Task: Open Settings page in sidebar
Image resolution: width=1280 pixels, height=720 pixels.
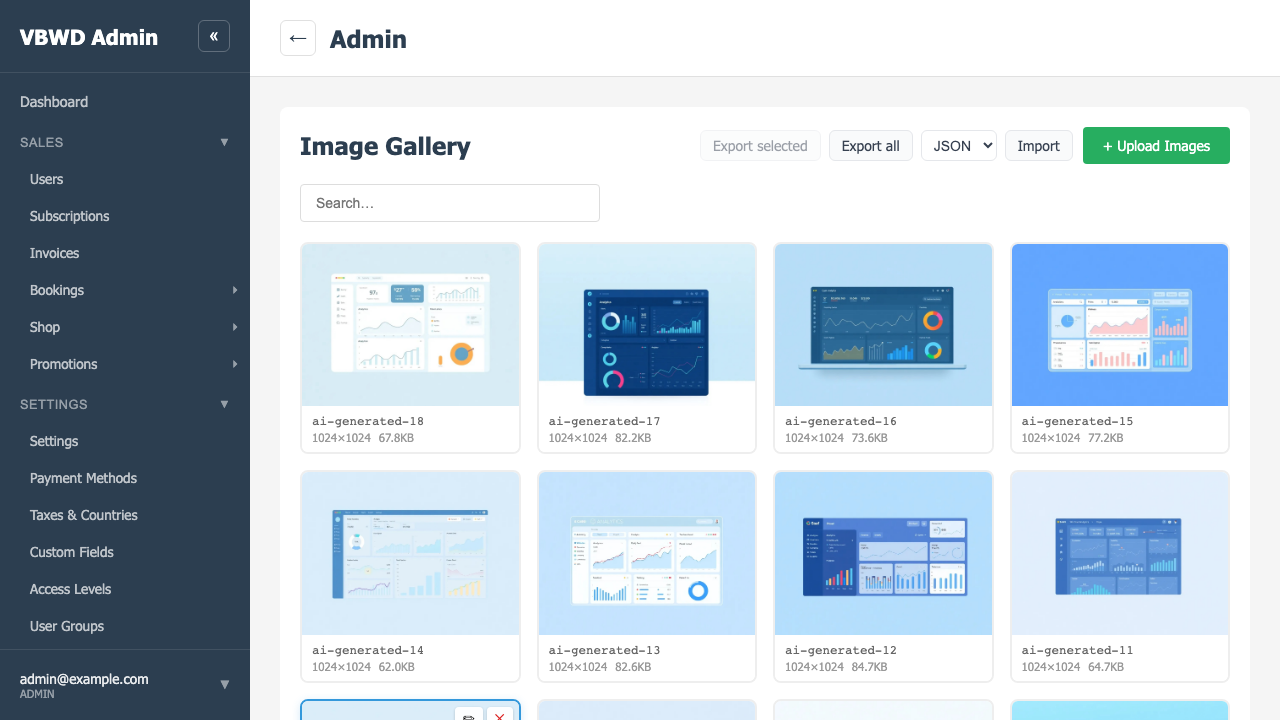Action: coord(125,441)
